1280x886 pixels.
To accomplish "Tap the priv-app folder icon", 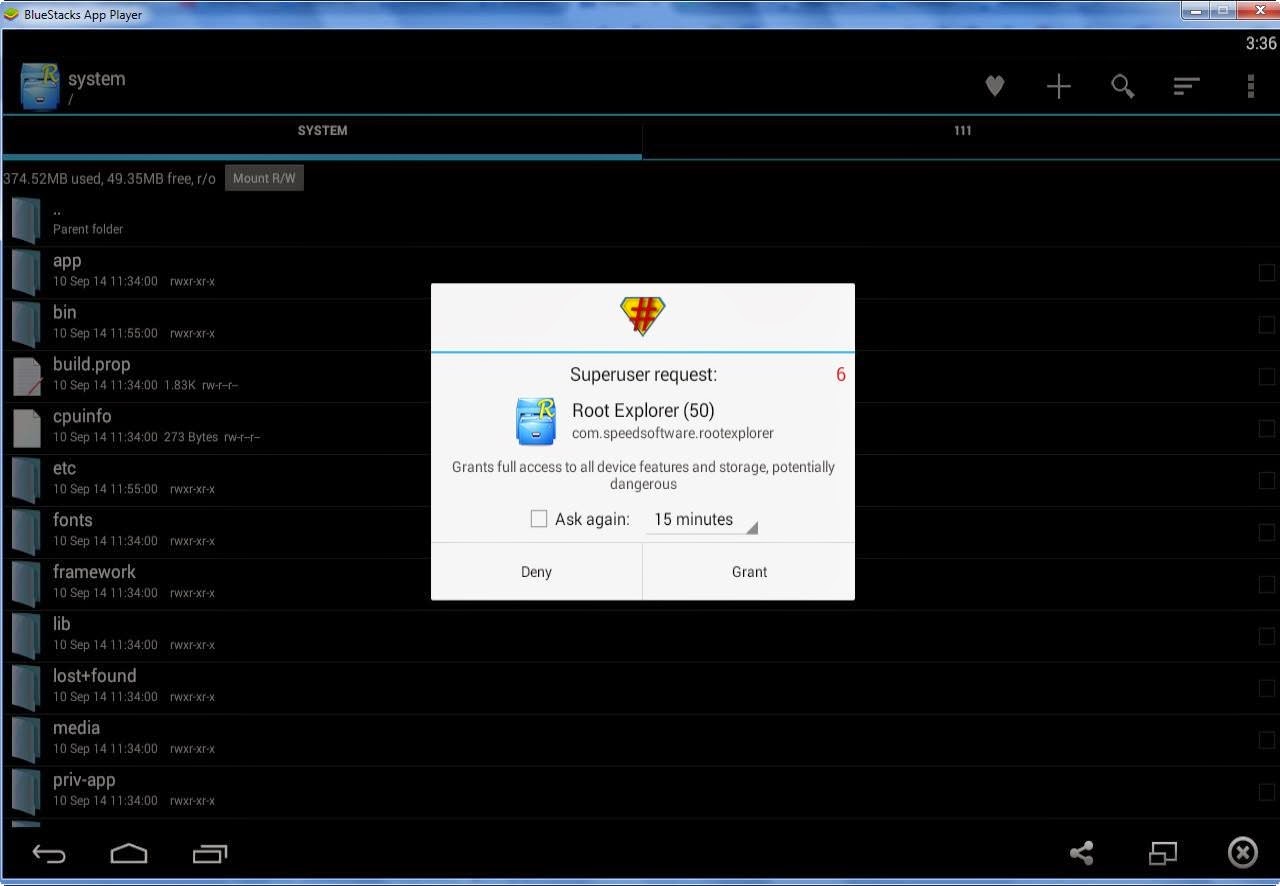I will tap(26, 792).
